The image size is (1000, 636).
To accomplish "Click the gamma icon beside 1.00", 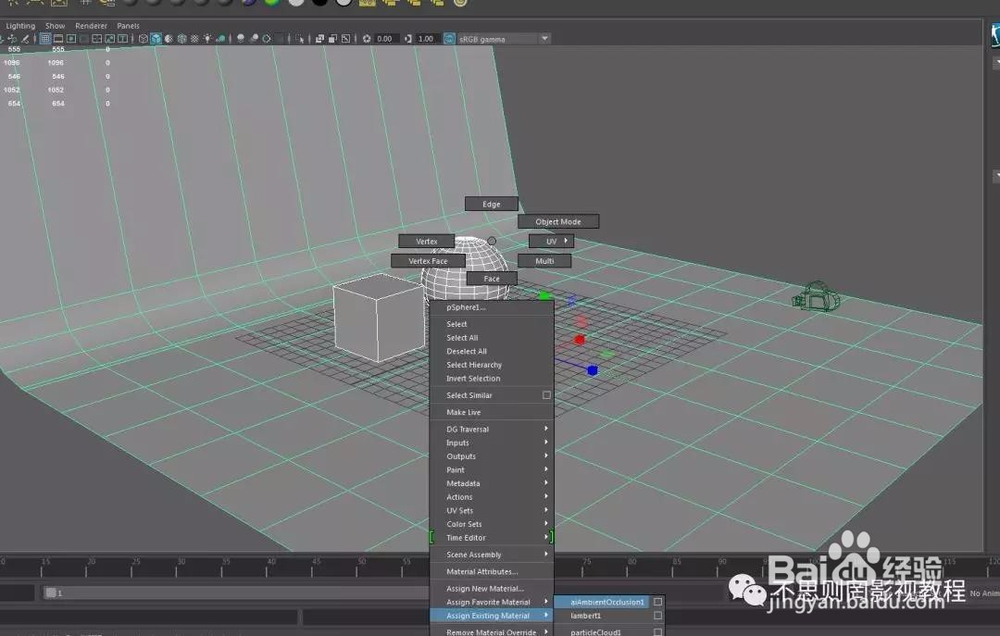I will pyautogui.click(x=408, y=39).
